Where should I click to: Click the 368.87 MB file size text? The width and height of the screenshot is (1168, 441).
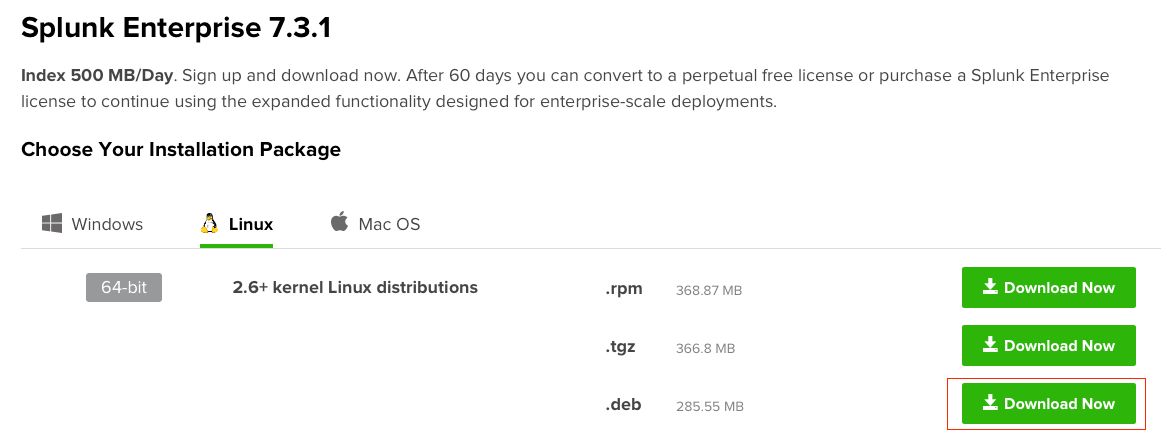709,291
